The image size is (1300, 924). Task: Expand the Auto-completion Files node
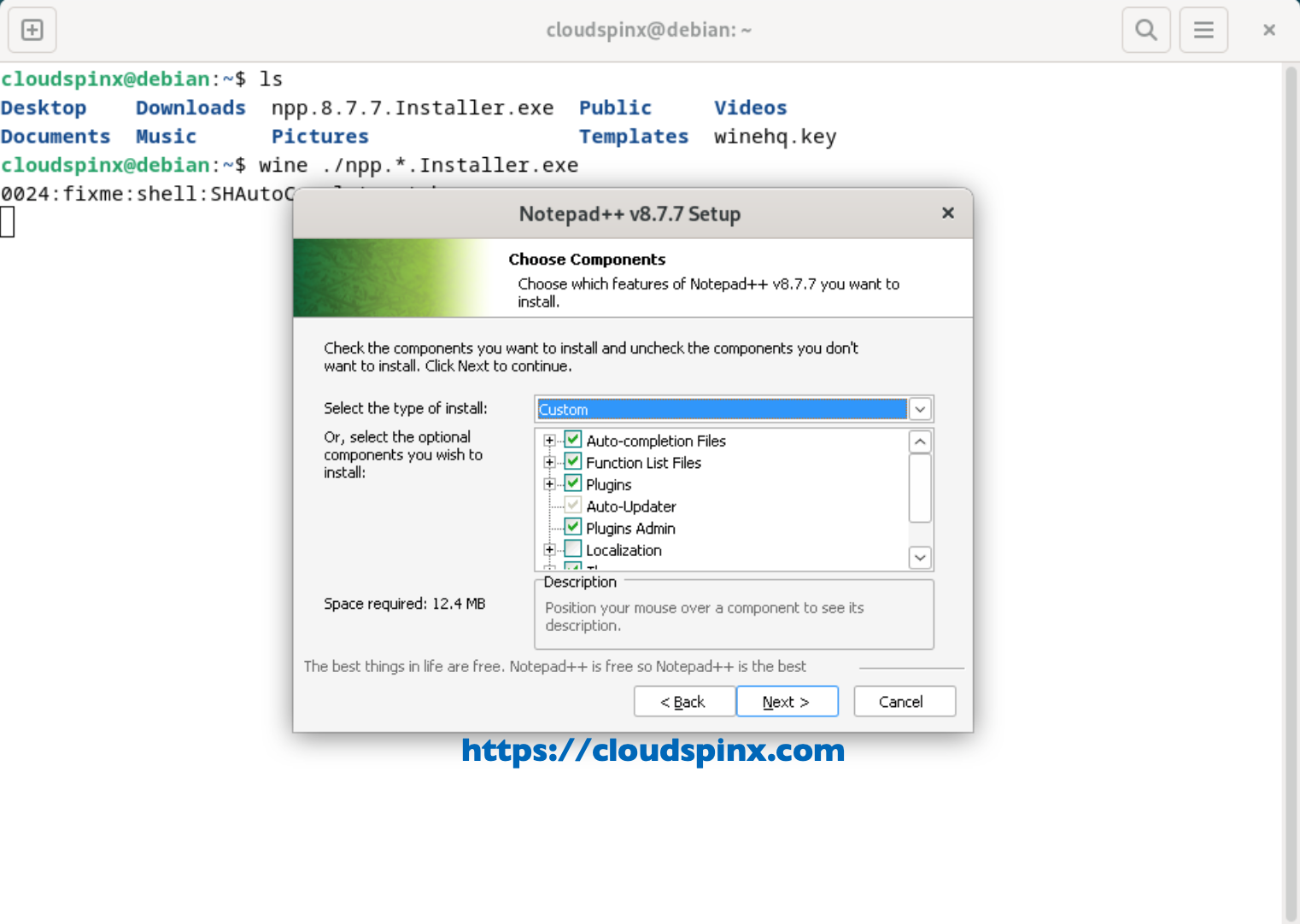coord(549,438)
